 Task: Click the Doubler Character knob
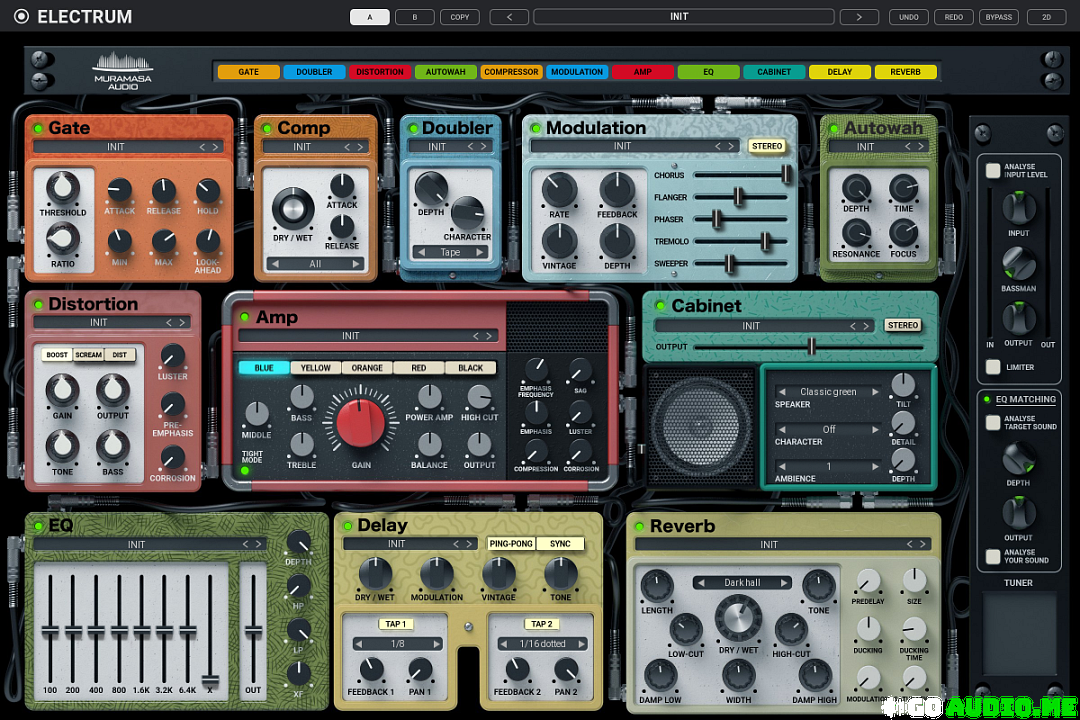pos(467,214)
